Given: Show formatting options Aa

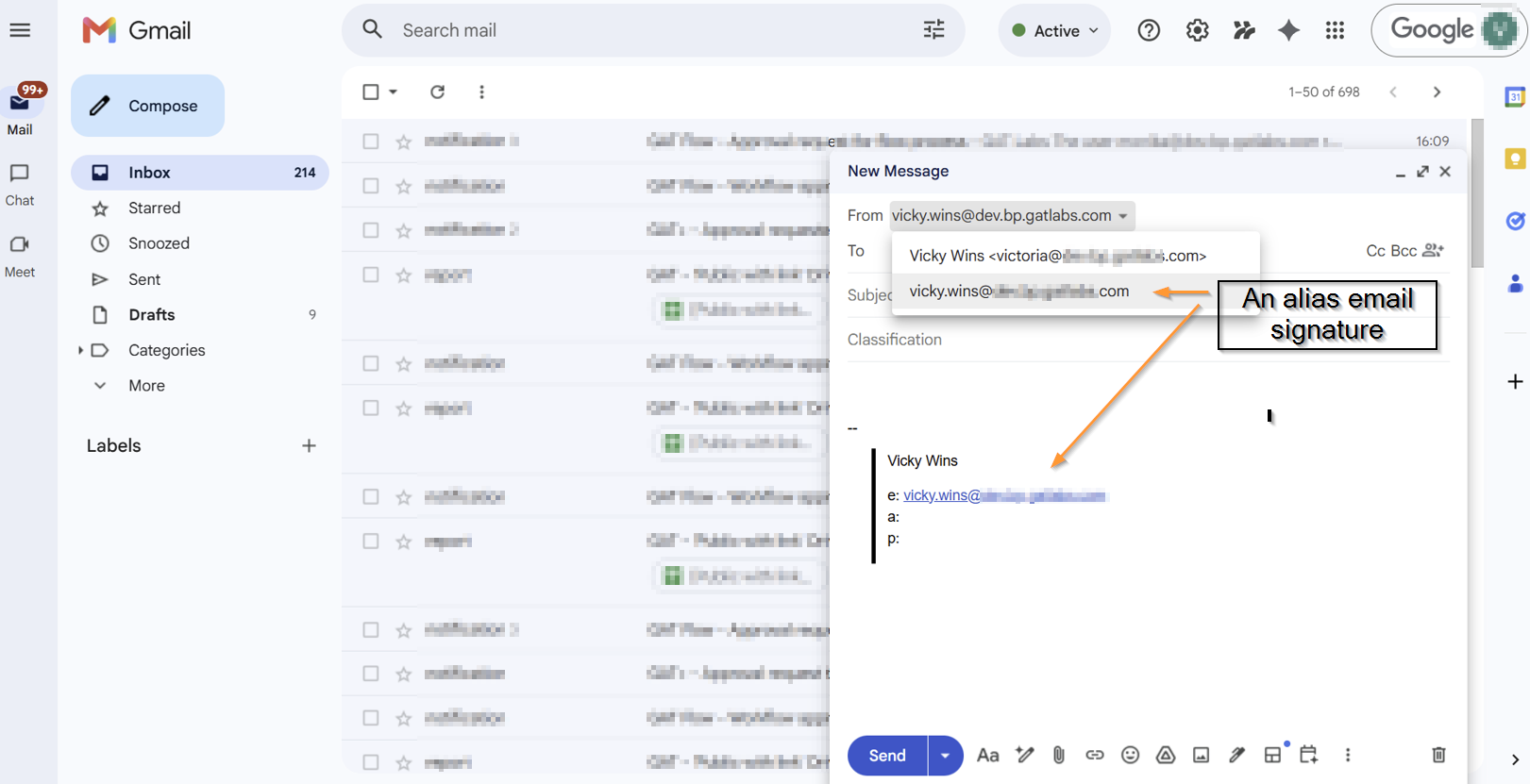Looking at the screenshot, I should click(x=987, y=755).
